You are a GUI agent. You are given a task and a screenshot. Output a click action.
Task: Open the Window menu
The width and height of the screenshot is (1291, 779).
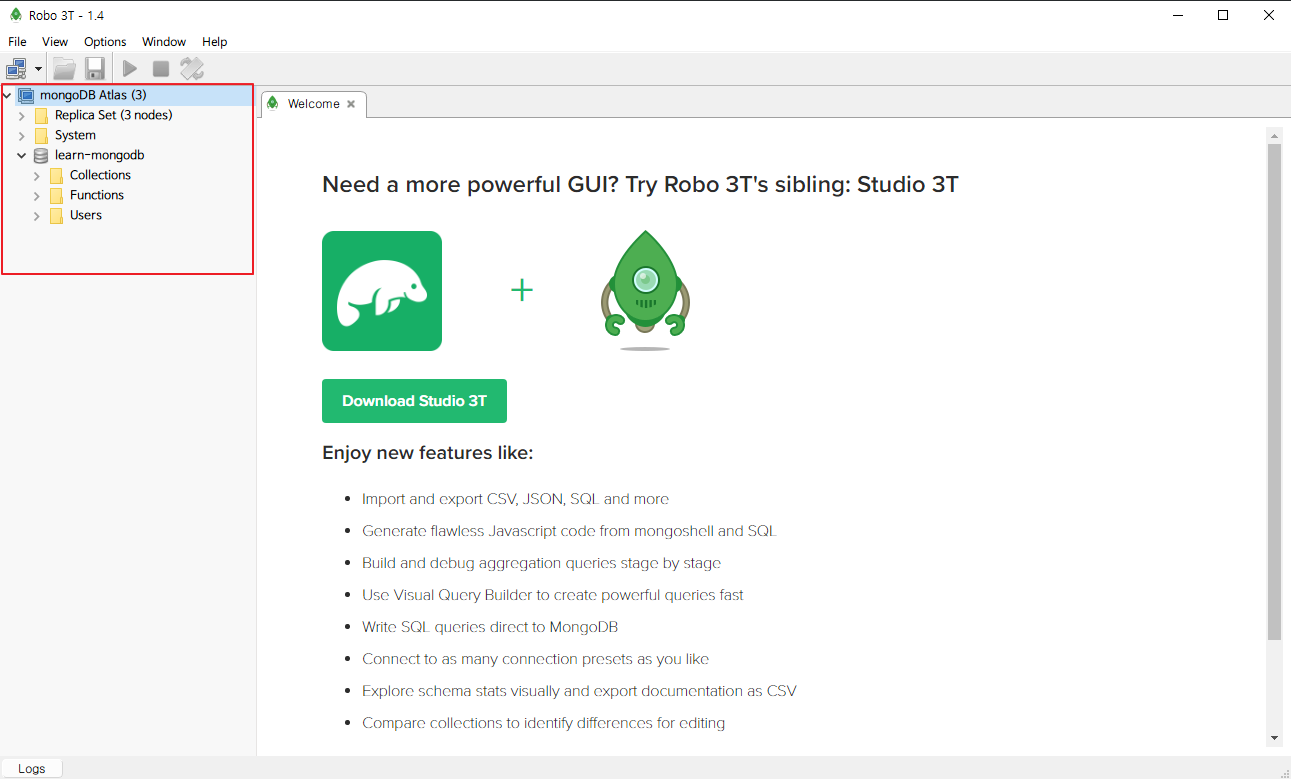point(164,42)
